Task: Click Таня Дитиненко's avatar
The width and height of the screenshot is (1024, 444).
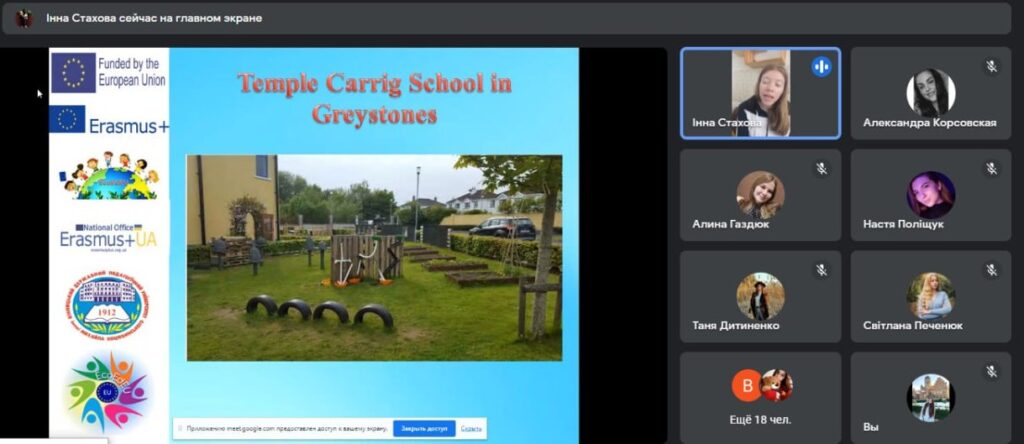Action: pyautogui.click(x=760, y=295)
